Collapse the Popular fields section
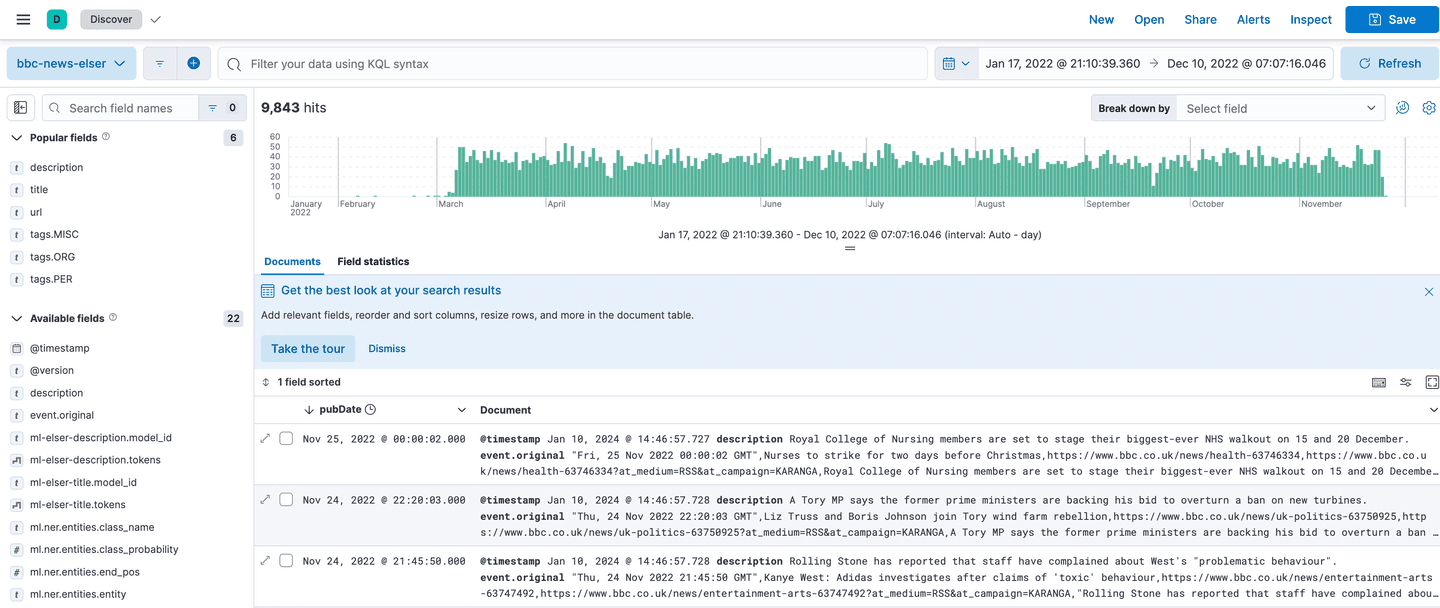The width and height of the screenshot is (1440, 608). (17, 138)
